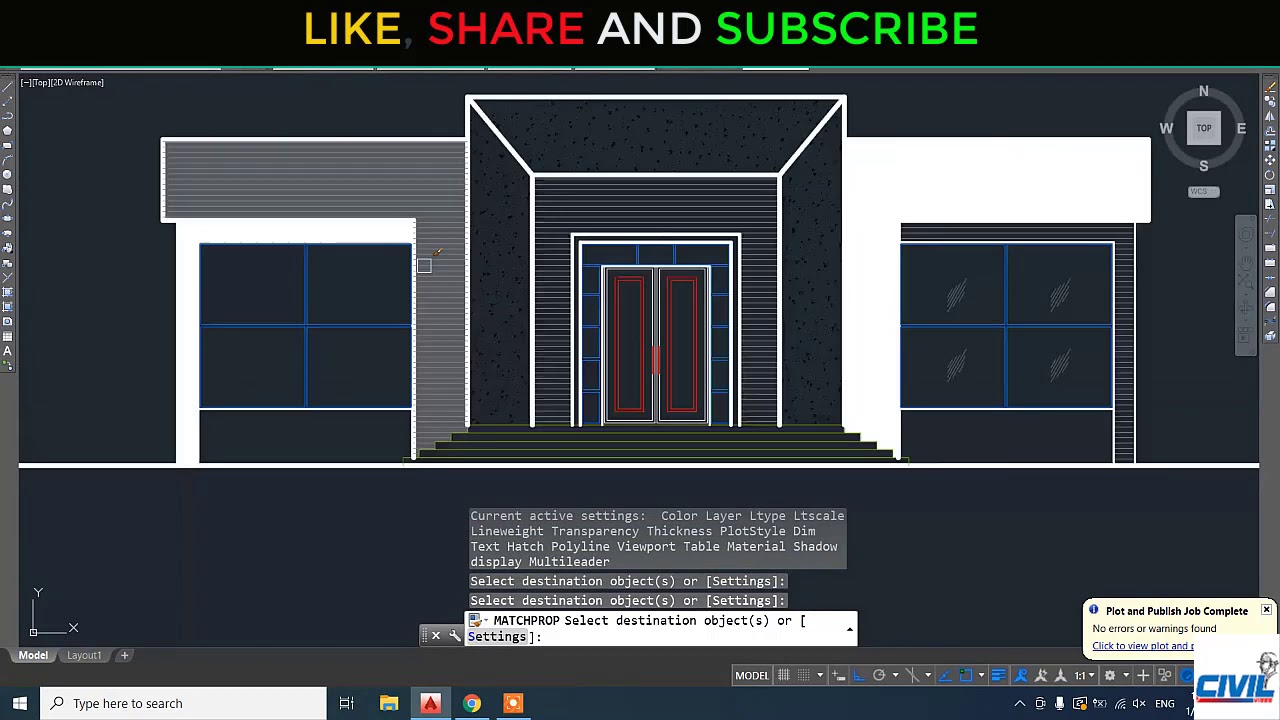The image size is (1280, 720).
Task: Select the Table tool
Action: click(x=8, y=336)
